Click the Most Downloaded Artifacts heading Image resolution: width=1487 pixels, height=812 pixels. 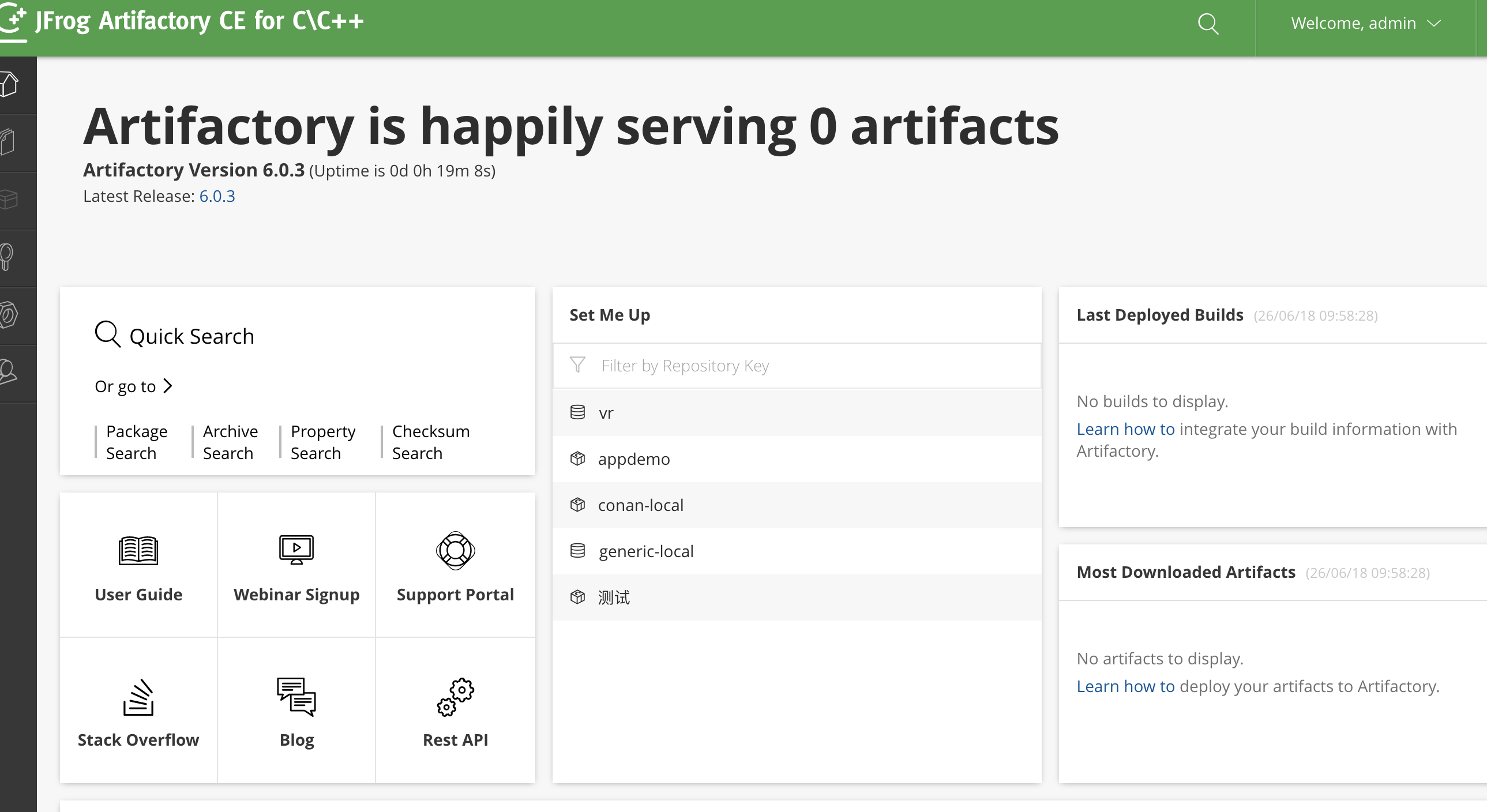pyautogui.click(x=1186, y=573)
